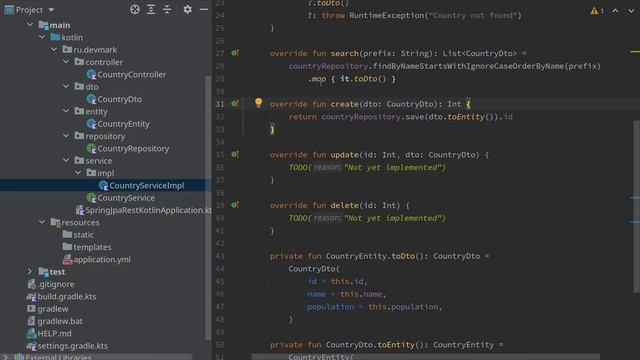
Task: Click the toEntity call on line 32
Action: [466, 117]
